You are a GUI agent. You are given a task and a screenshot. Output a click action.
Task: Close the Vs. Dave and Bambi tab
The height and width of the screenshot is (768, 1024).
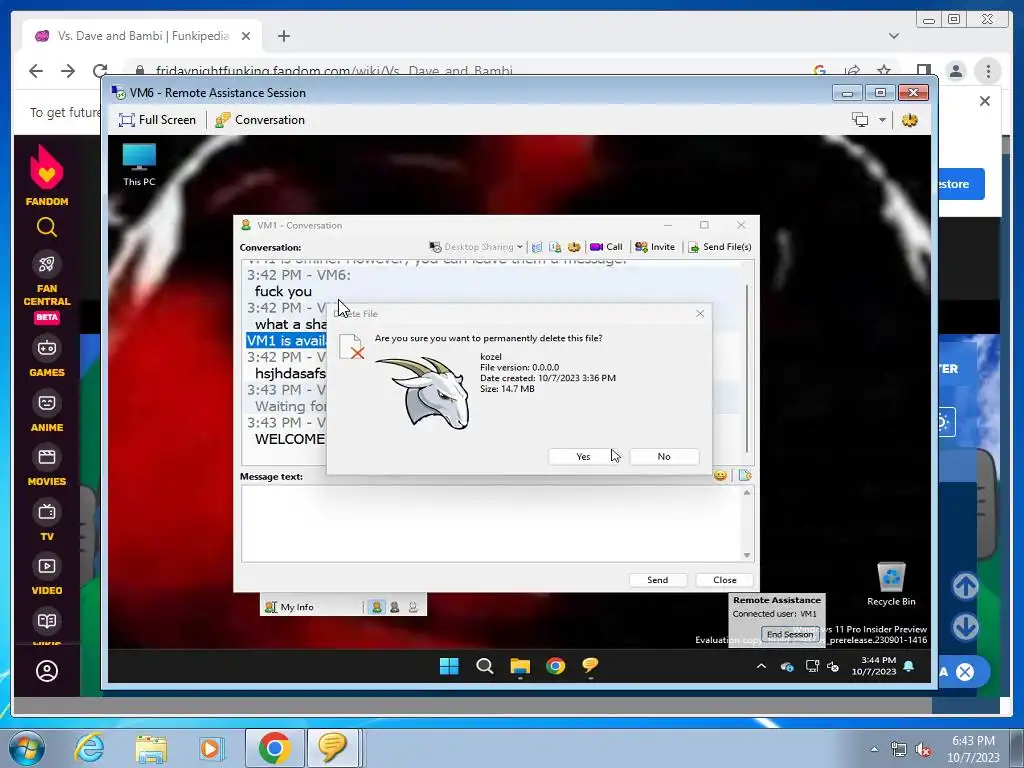[x=246, y=36]
